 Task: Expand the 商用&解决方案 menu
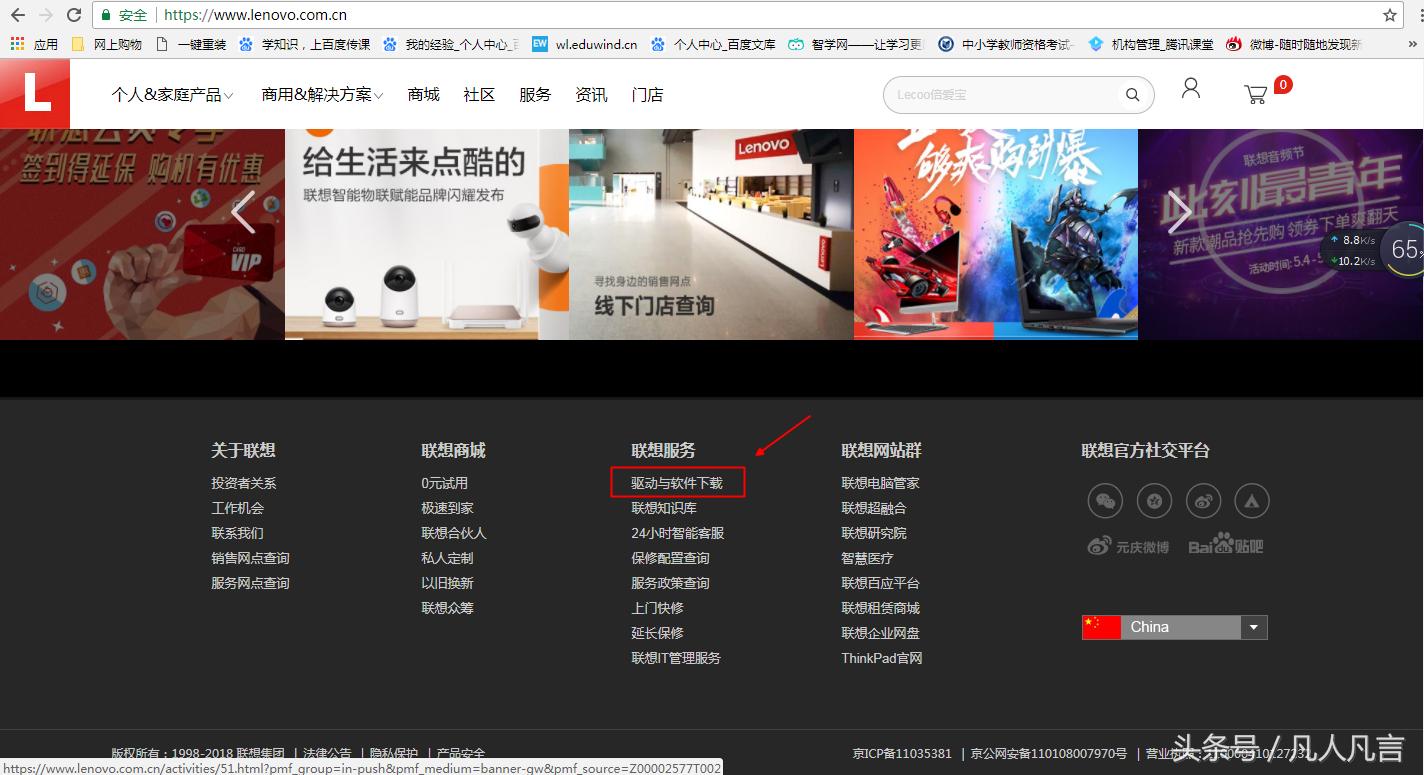click(x=322, y=94)
